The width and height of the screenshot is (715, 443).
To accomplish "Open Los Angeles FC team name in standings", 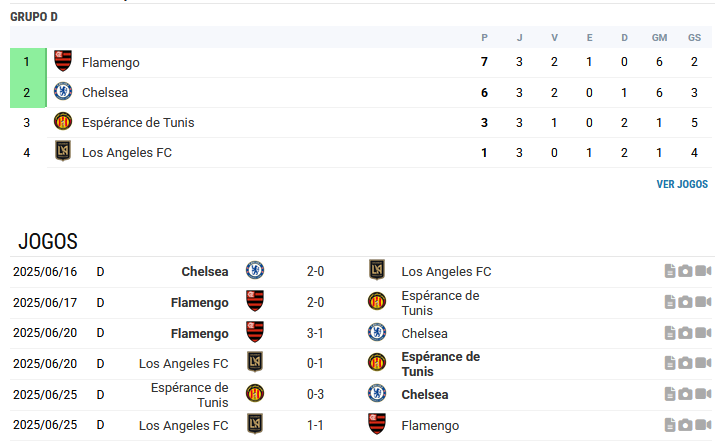I will pyautogui.click(x=127, y=153).
